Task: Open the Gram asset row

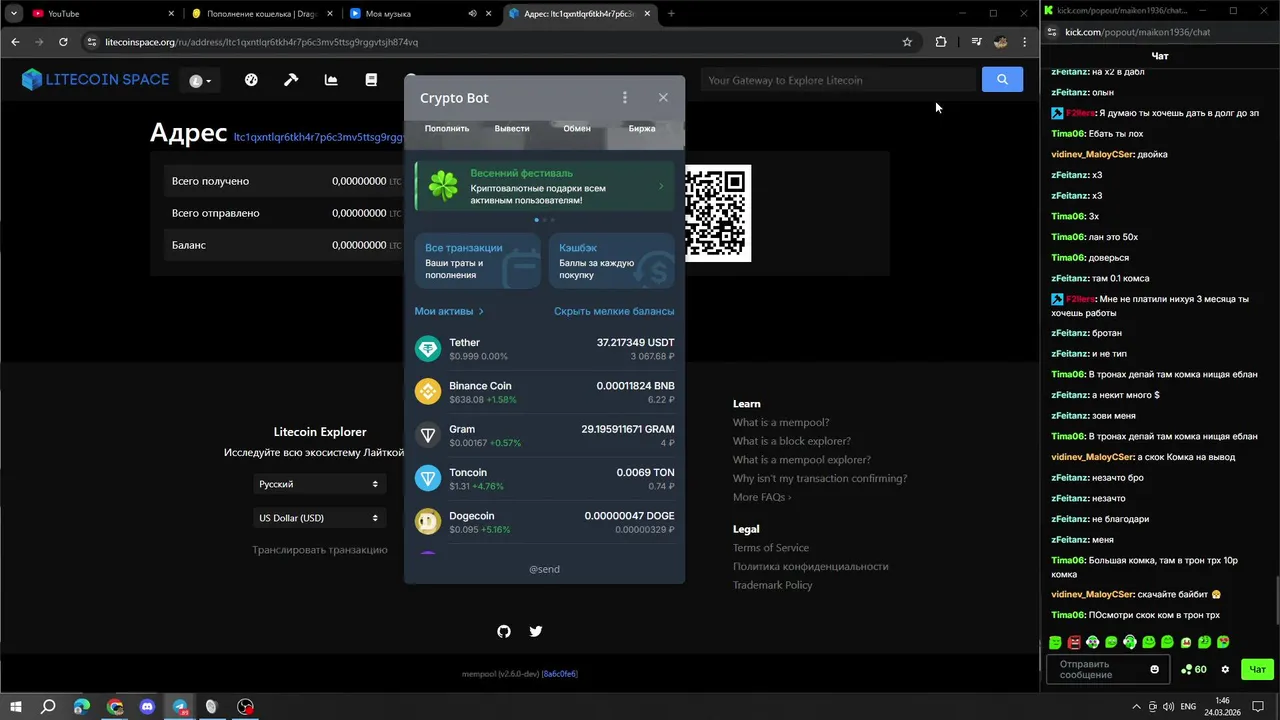Action: click(544, 435)
